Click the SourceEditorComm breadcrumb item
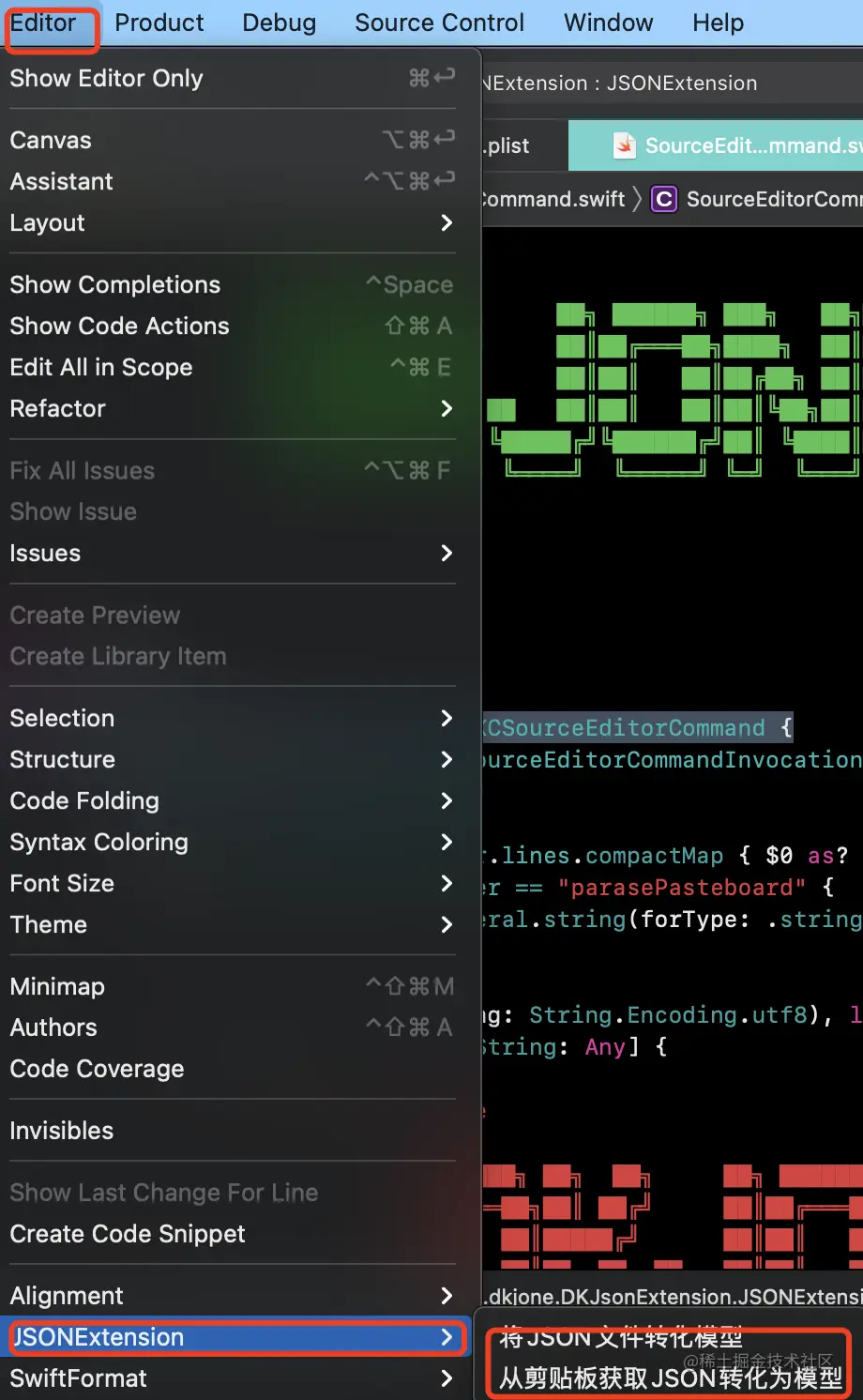863x1400 pixels. (x=774, y=199)
